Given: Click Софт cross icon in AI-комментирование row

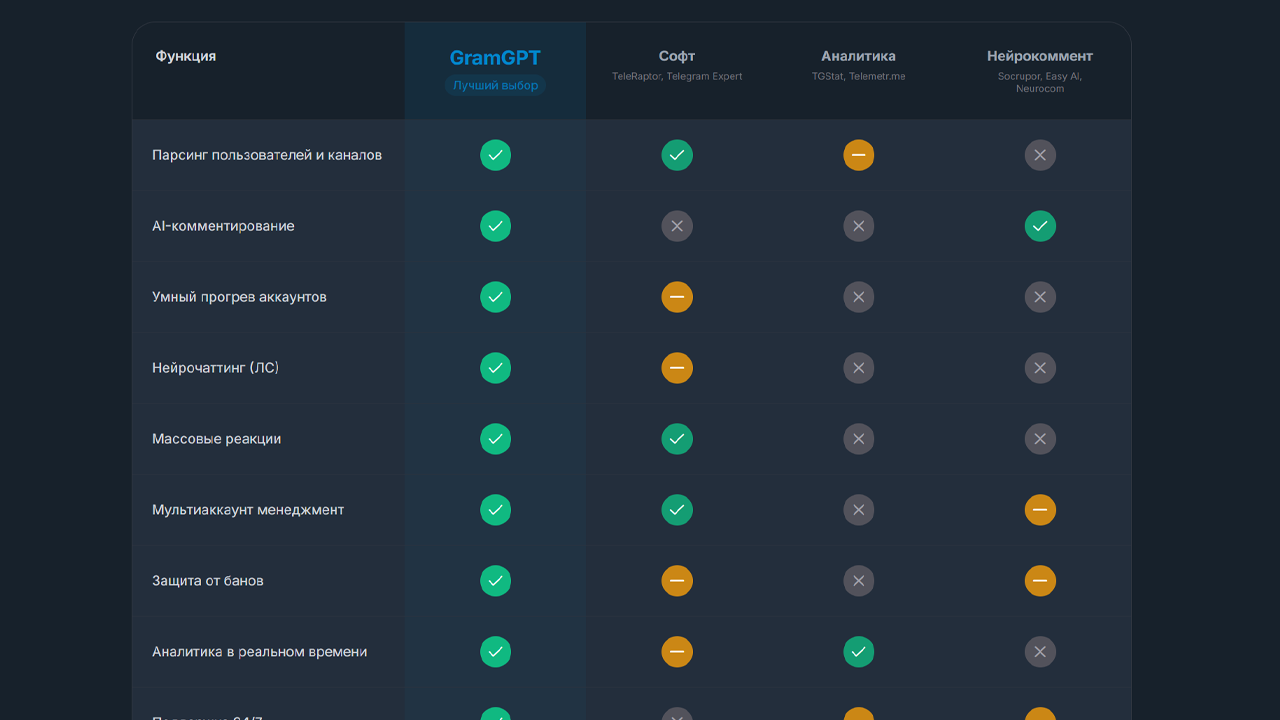Looking at the screenshot, I should pos(677,226).
